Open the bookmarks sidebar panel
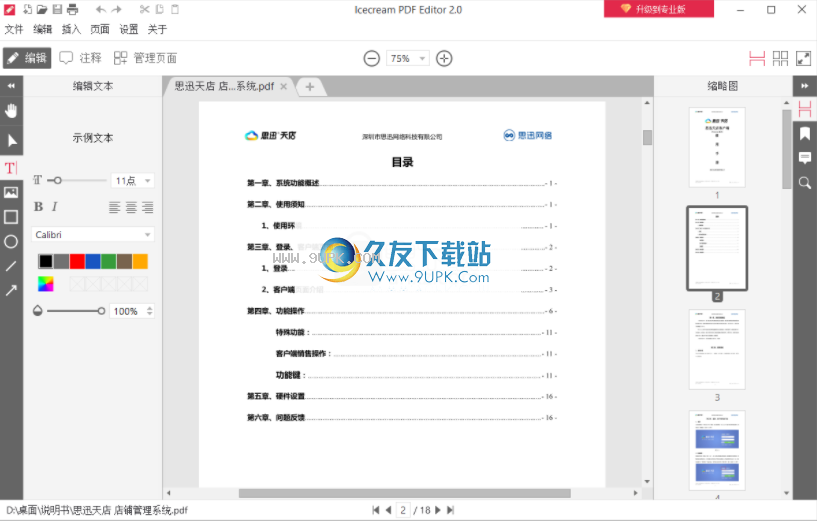817x521 pixels. 805,133
